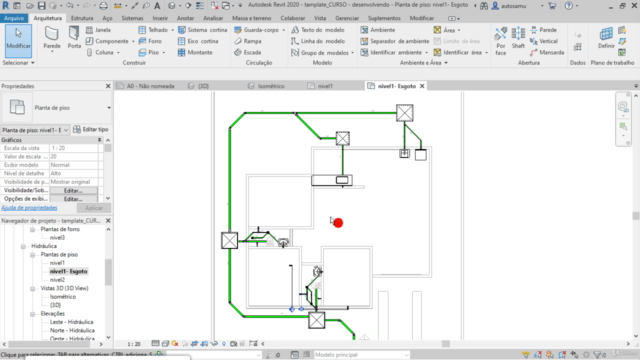The height and width of the screenshot is (360, 640).
Task: Choose the Componente tool
Action: 107,41
